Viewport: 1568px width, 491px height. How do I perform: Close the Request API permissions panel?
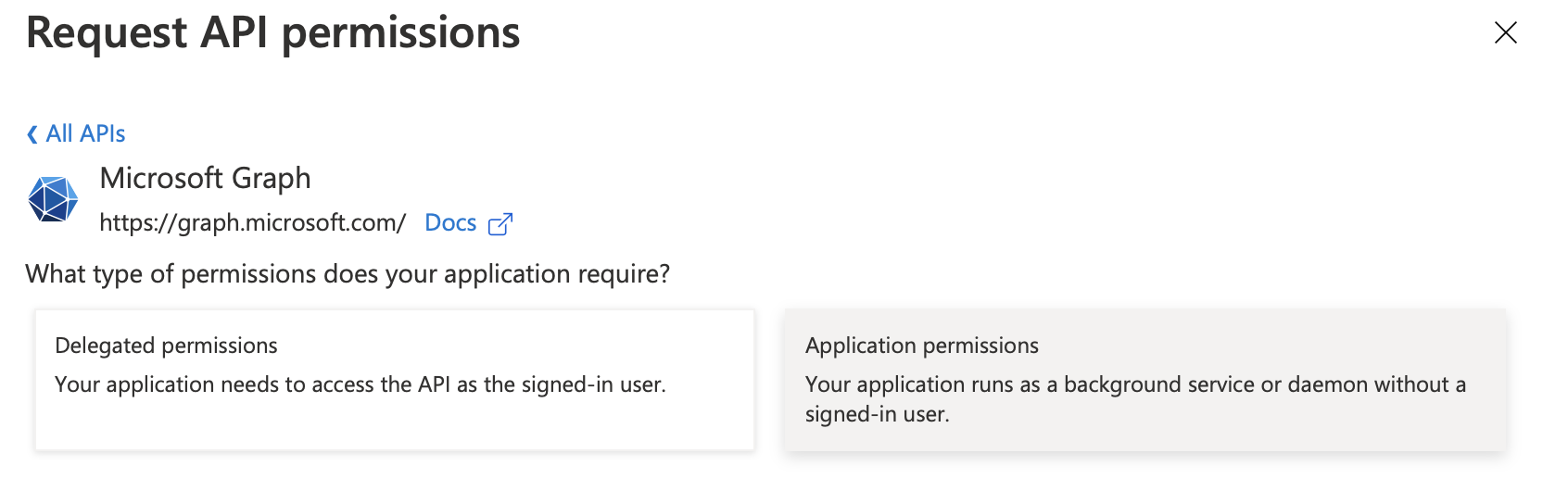1506,32
